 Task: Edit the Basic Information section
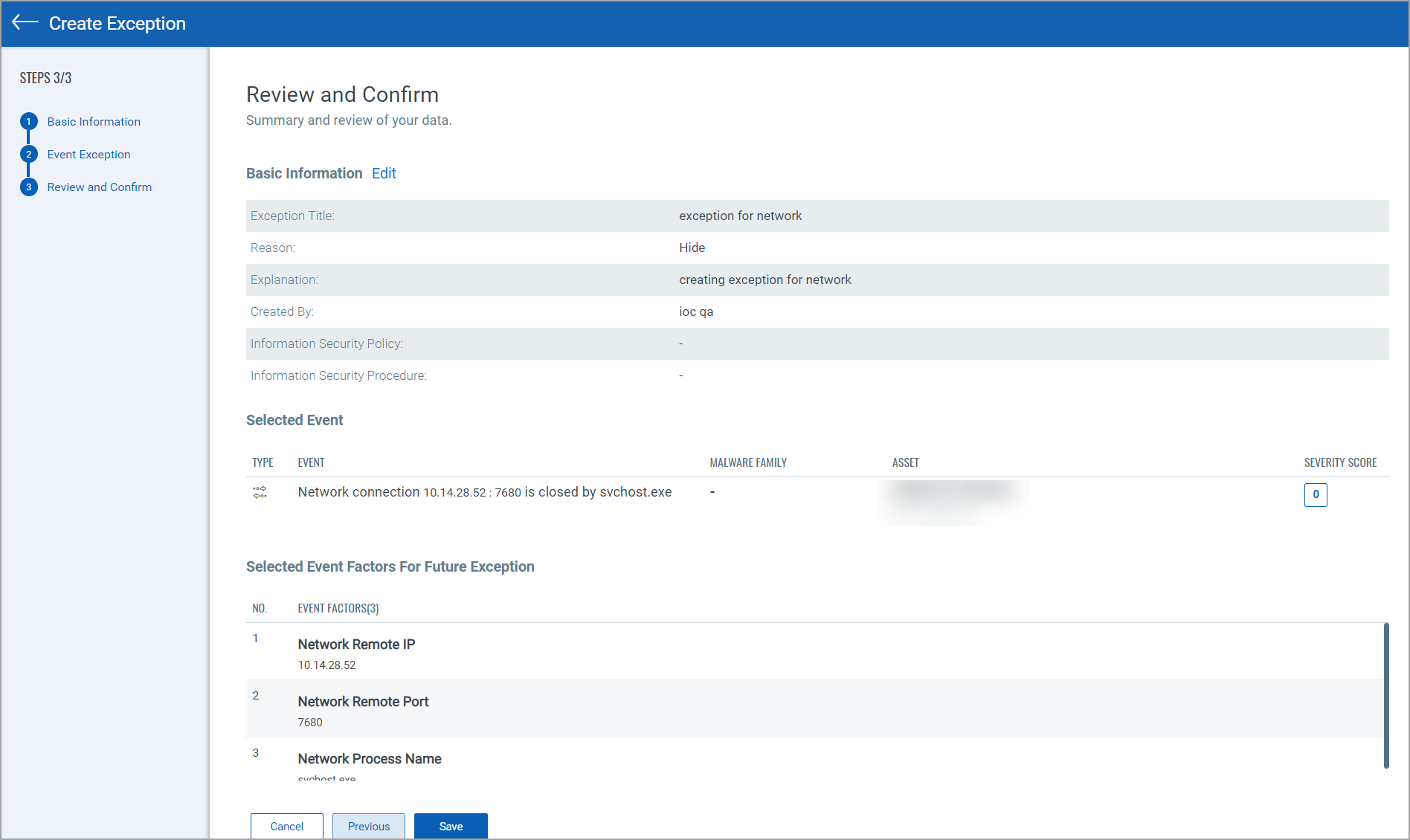pyautogui.click(x=384, y=173)
